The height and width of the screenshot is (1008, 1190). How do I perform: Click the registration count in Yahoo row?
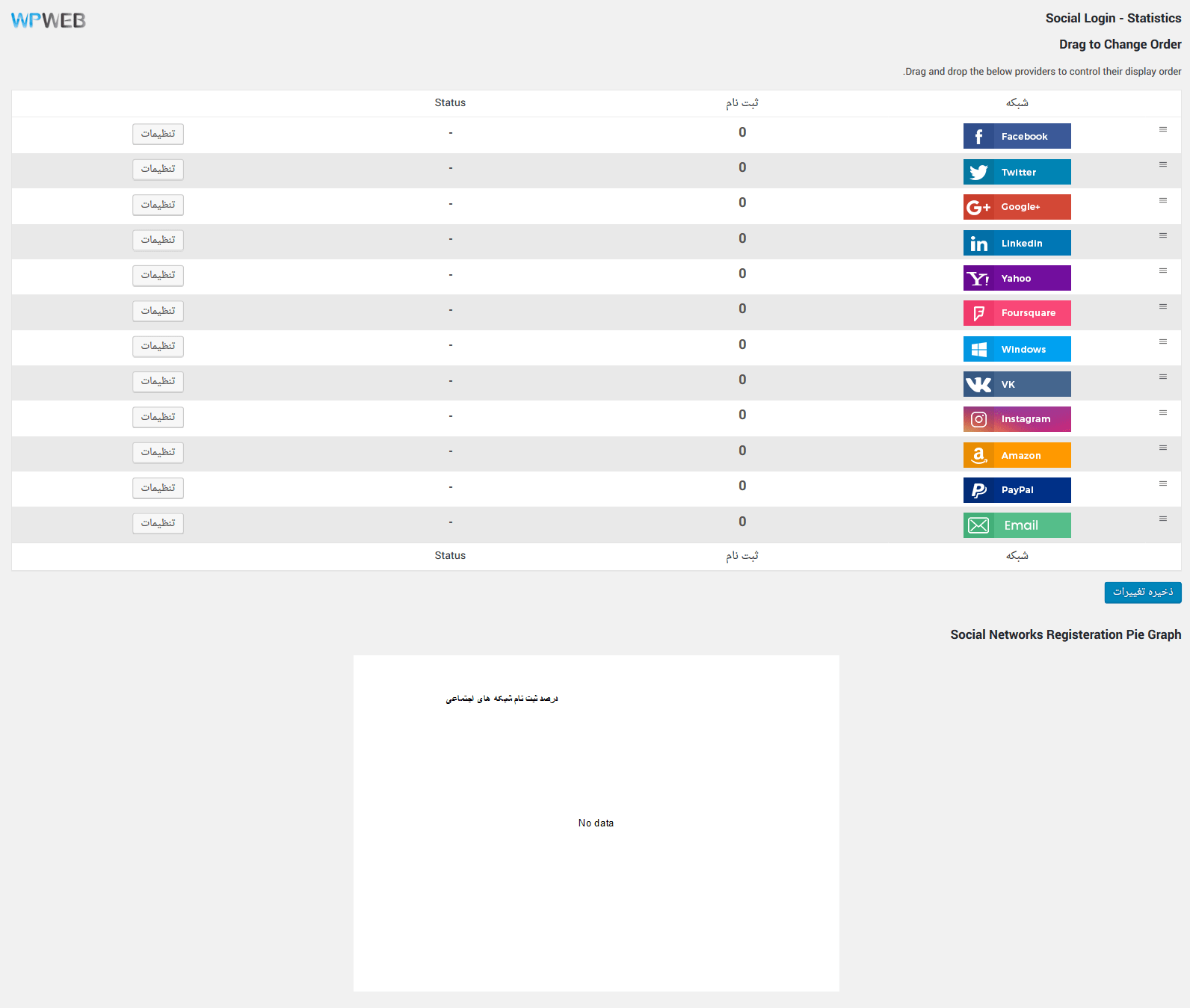coord(742,273)
